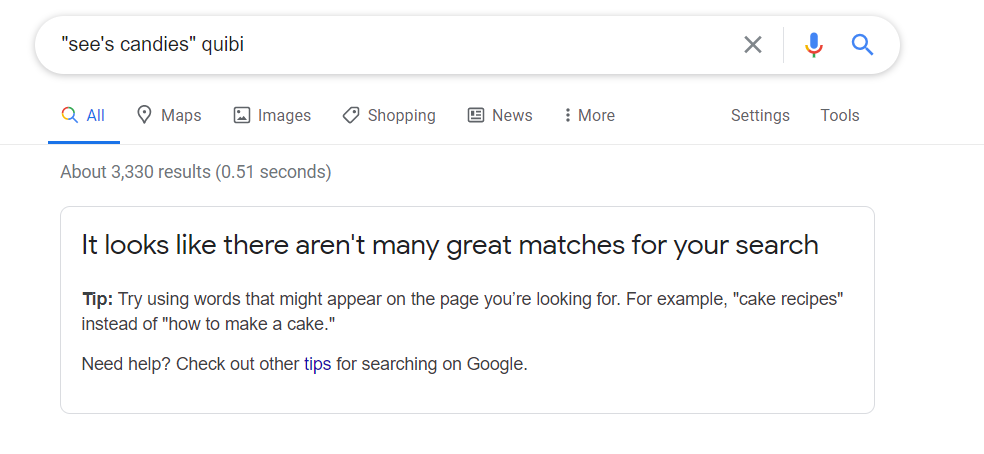The height and width of the screenshot is (454, 984).
Task: Click the Images picture icon
Action: tap(242, 115)
